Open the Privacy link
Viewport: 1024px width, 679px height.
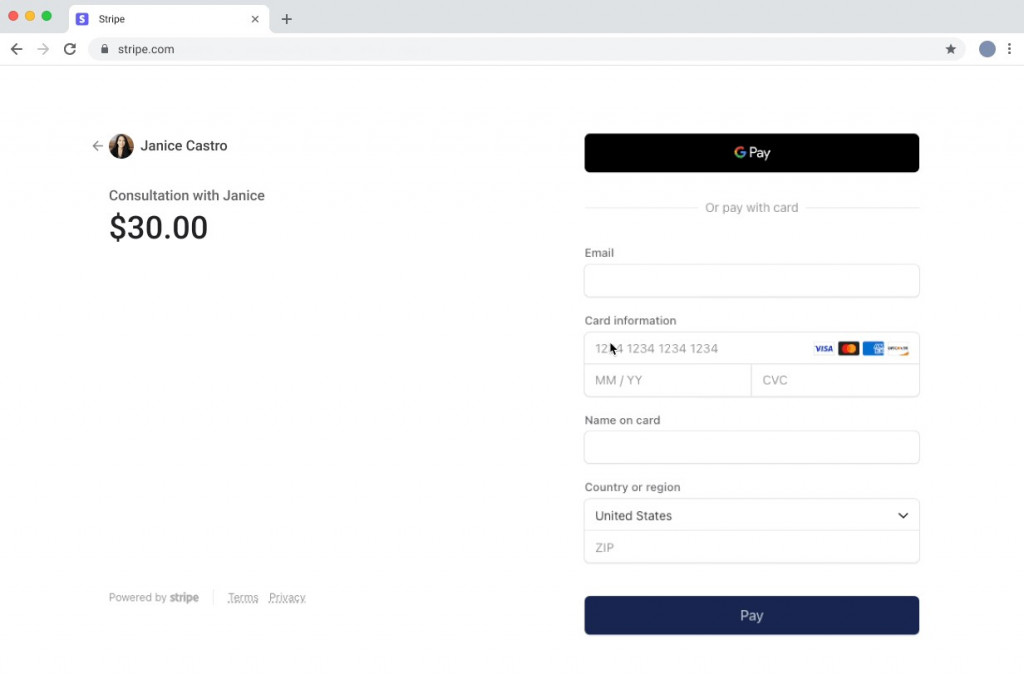pyautogui.click(x=287, y=597)
